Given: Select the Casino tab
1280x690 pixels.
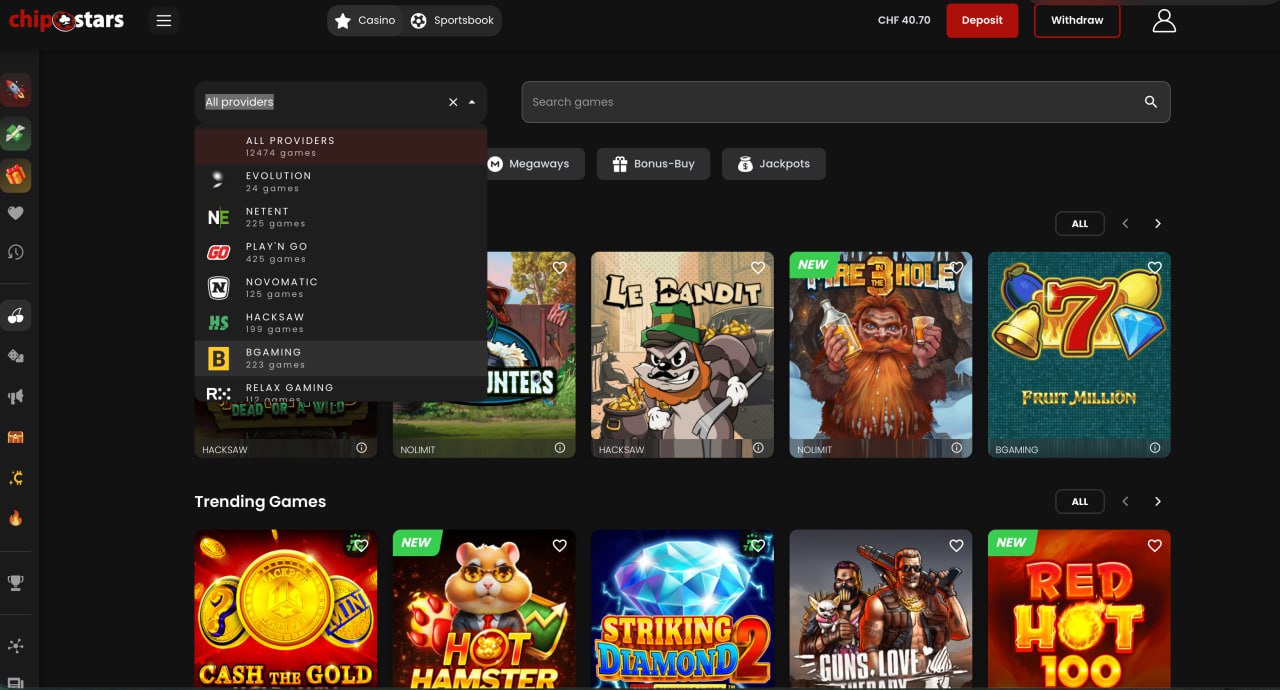Looking at the screenshot, I should coord(364,19).
